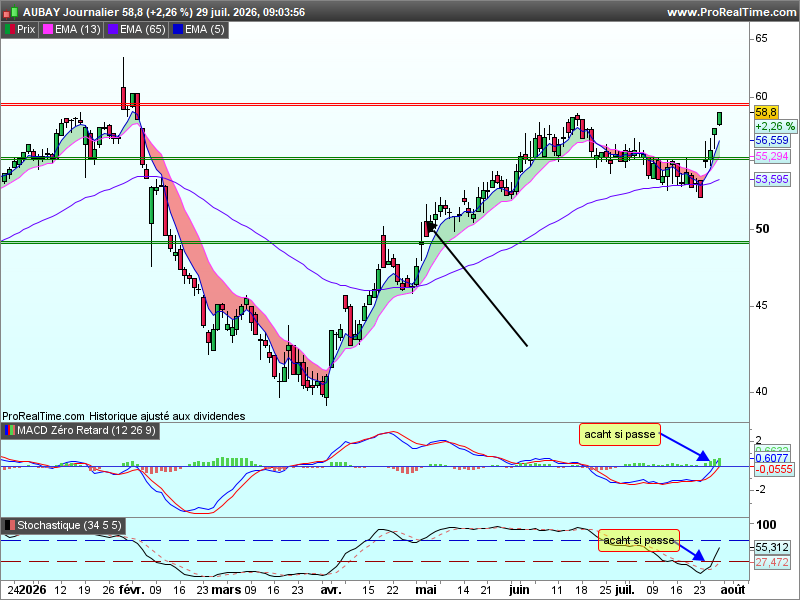800x600 pixels.
Task: Click the EMA (65) legend label
Action: click(142, 30)
